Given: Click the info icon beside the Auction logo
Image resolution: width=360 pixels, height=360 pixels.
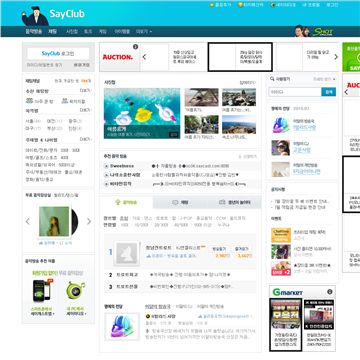Looking at the screenshot, I should 135,47.
